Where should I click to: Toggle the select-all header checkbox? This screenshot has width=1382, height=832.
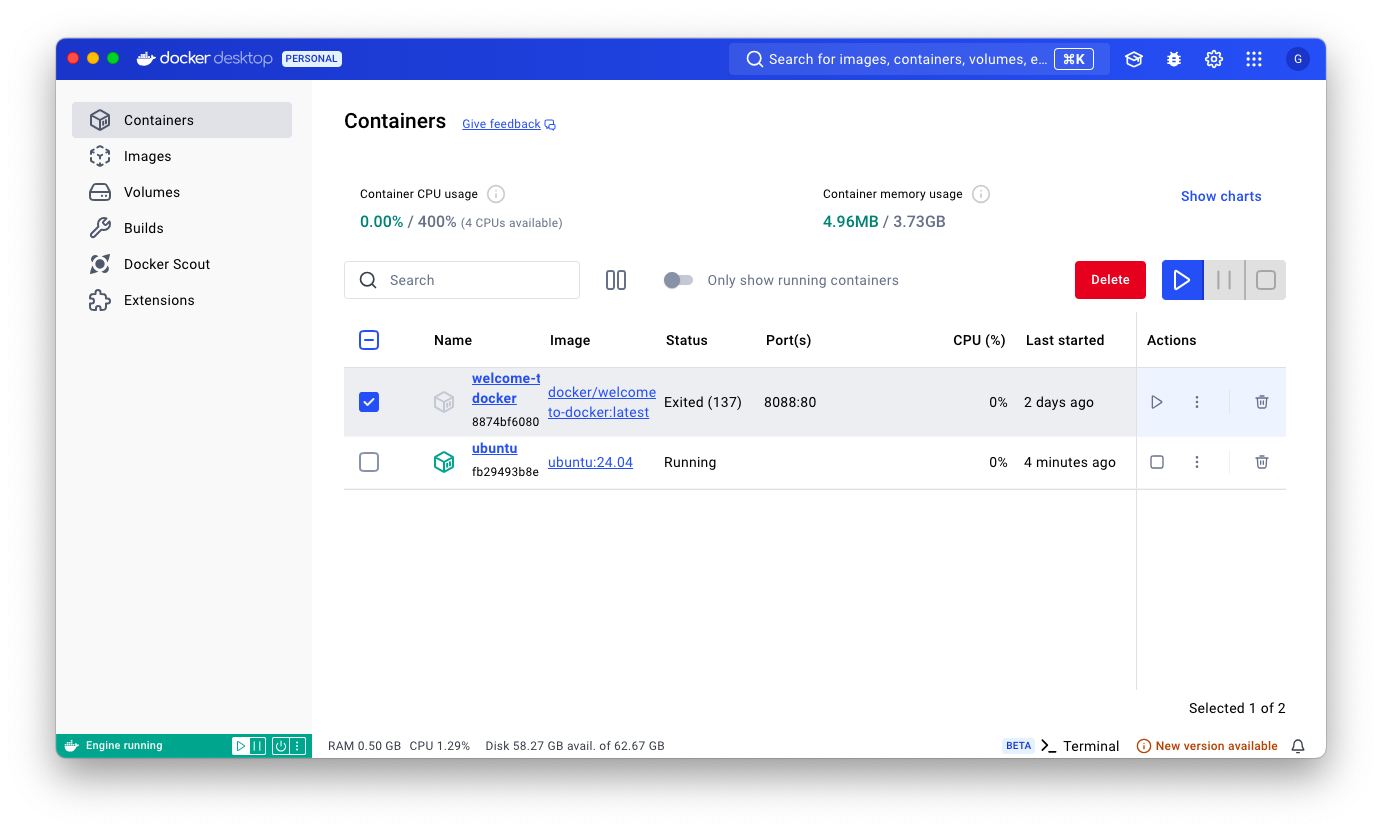(369, 340)
